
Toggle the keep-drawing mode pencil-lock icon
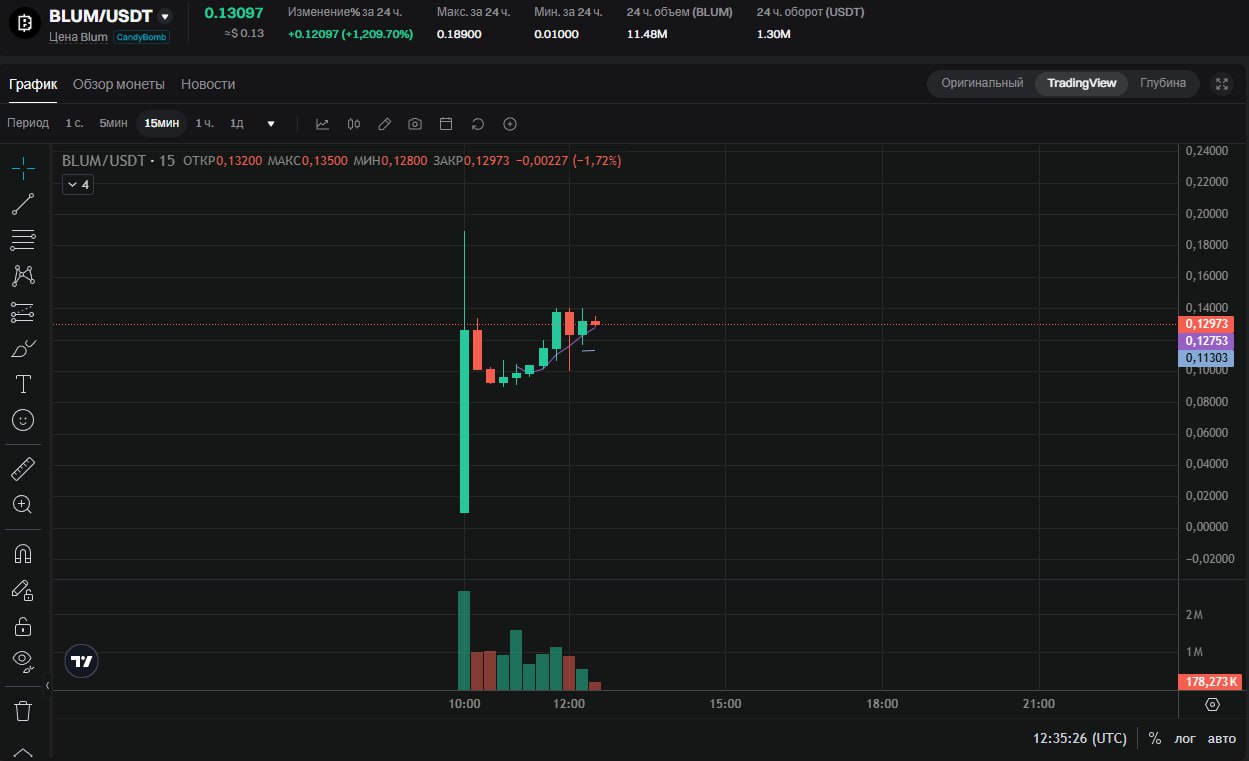[23, 590]
